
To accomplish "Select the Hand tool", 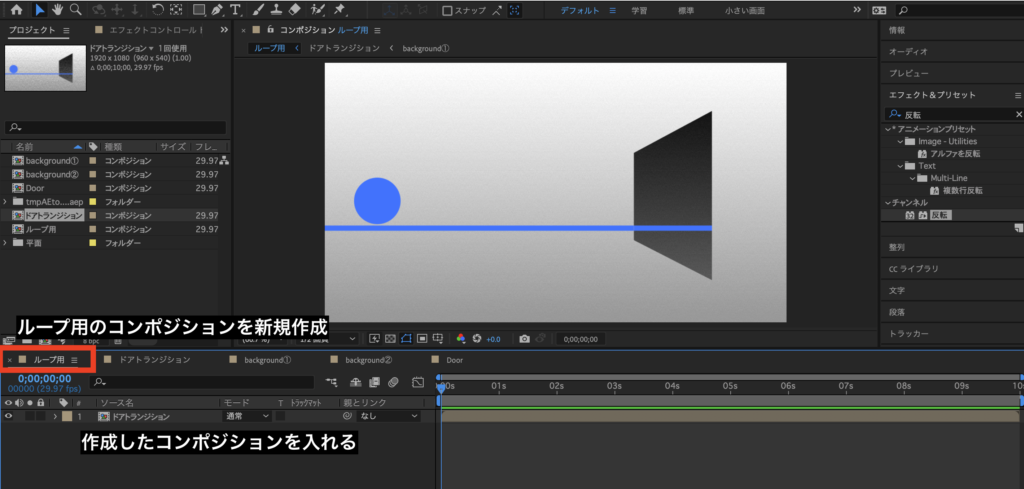I will pyautogui.click(x=57, y=10).
